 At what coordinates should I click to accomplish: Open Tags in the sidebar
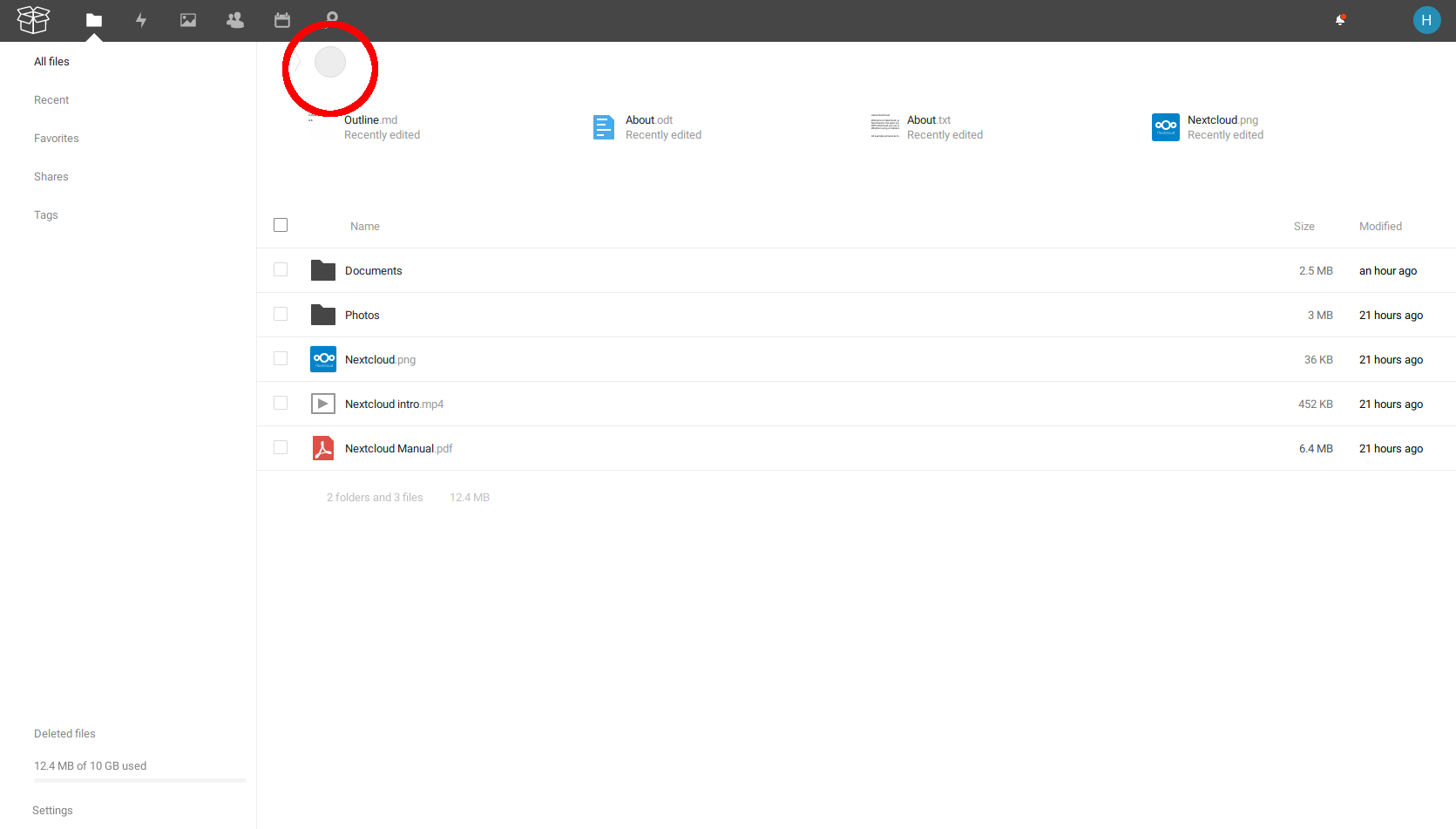46,215
